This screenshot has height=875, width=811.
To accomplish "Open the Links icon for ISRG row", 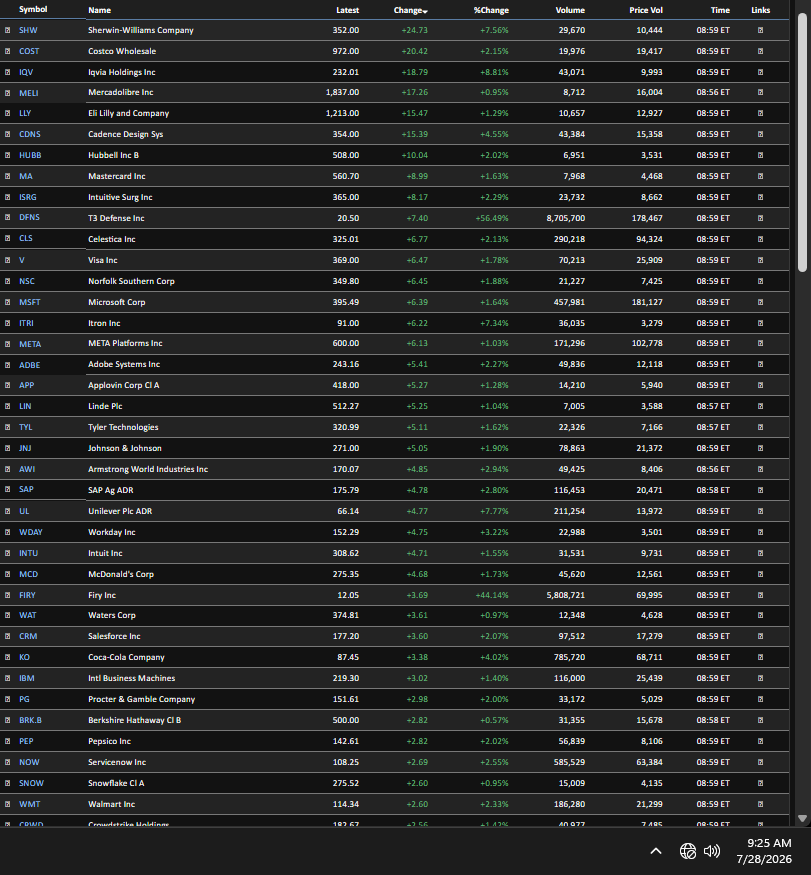I will point(760,197).
